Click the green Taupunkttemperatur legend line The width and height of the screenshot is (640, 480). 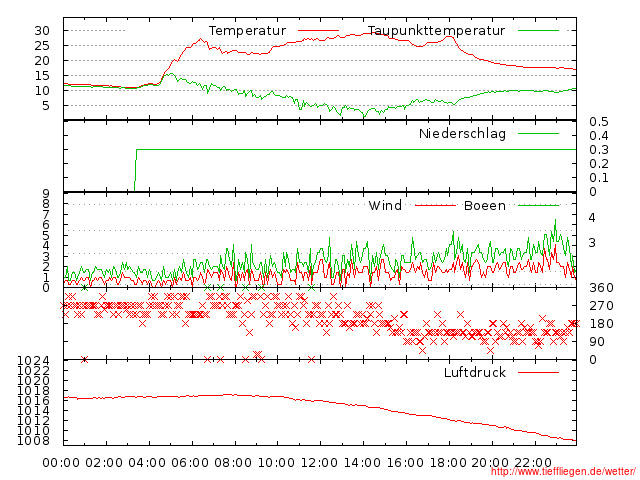click(538, 31)
